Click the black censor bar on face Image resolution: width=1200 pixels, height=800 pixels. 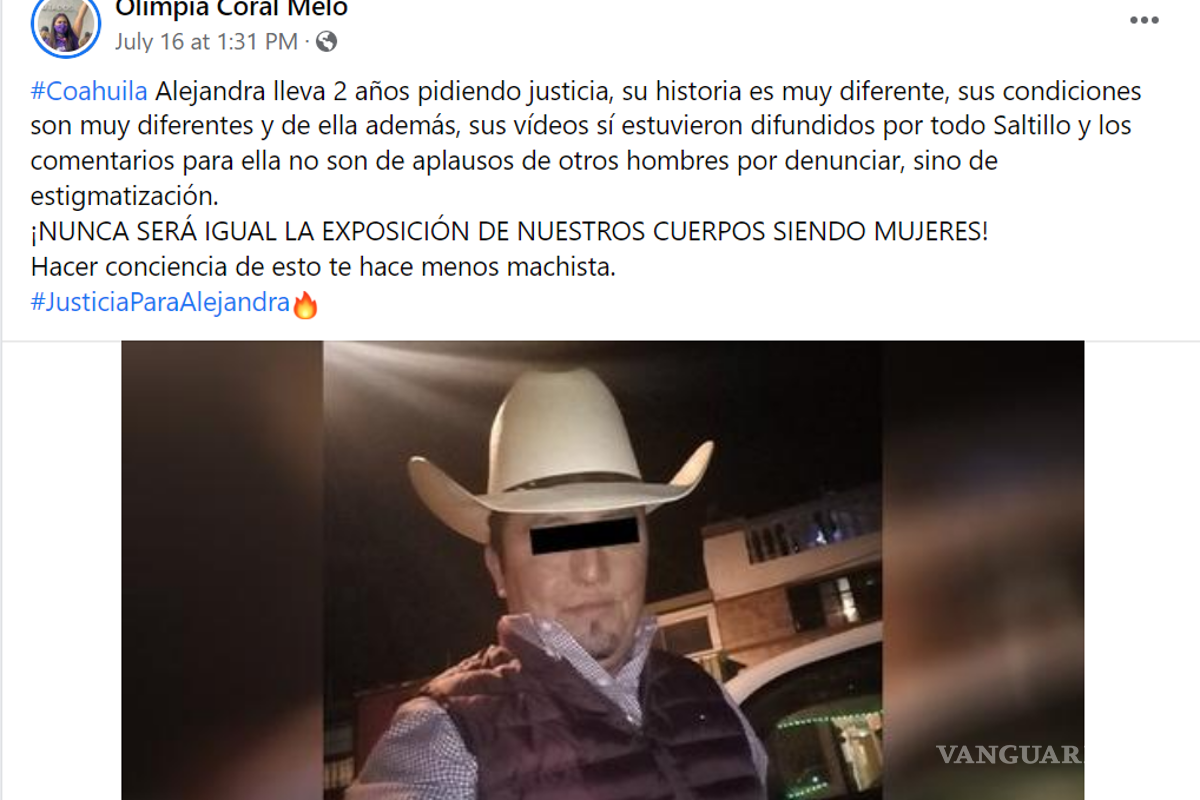[584, 535]
